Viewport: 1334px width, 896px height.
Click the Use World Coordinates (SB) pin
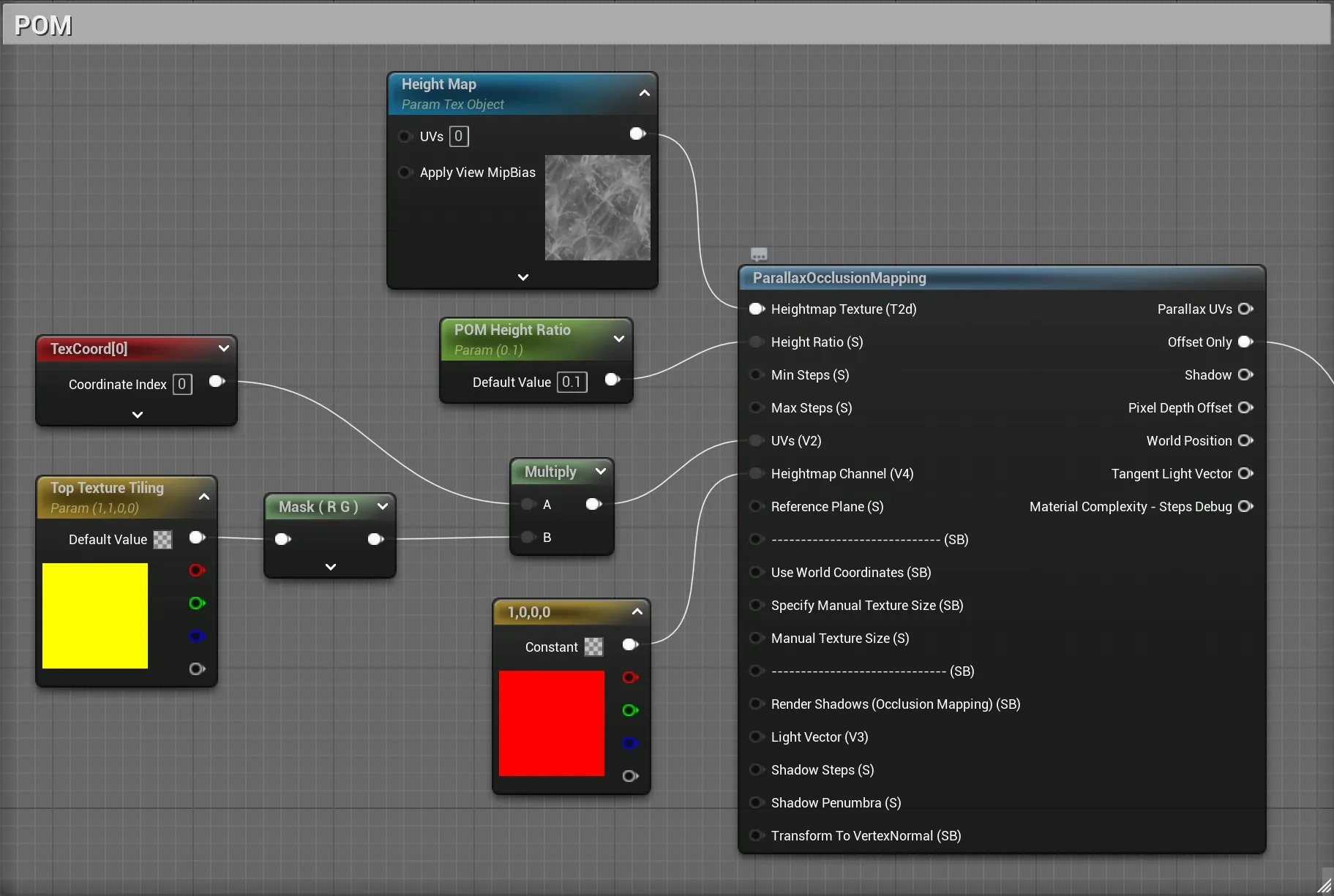[757, 572]
